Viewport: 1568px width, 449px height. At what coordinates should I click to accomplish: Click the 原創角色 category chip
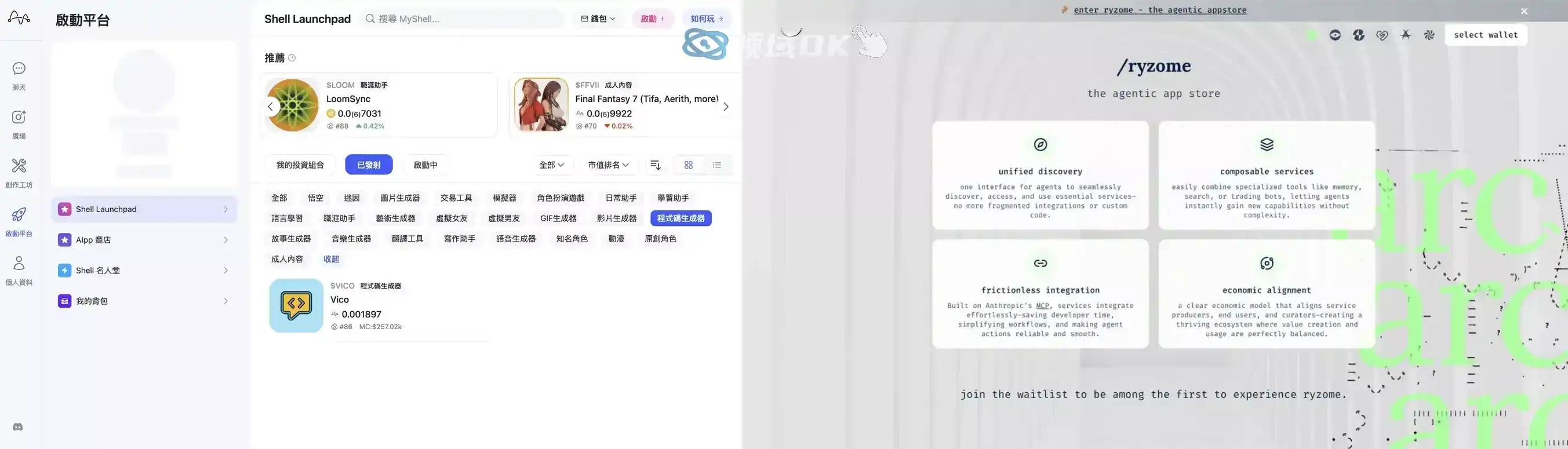(660, 239)
